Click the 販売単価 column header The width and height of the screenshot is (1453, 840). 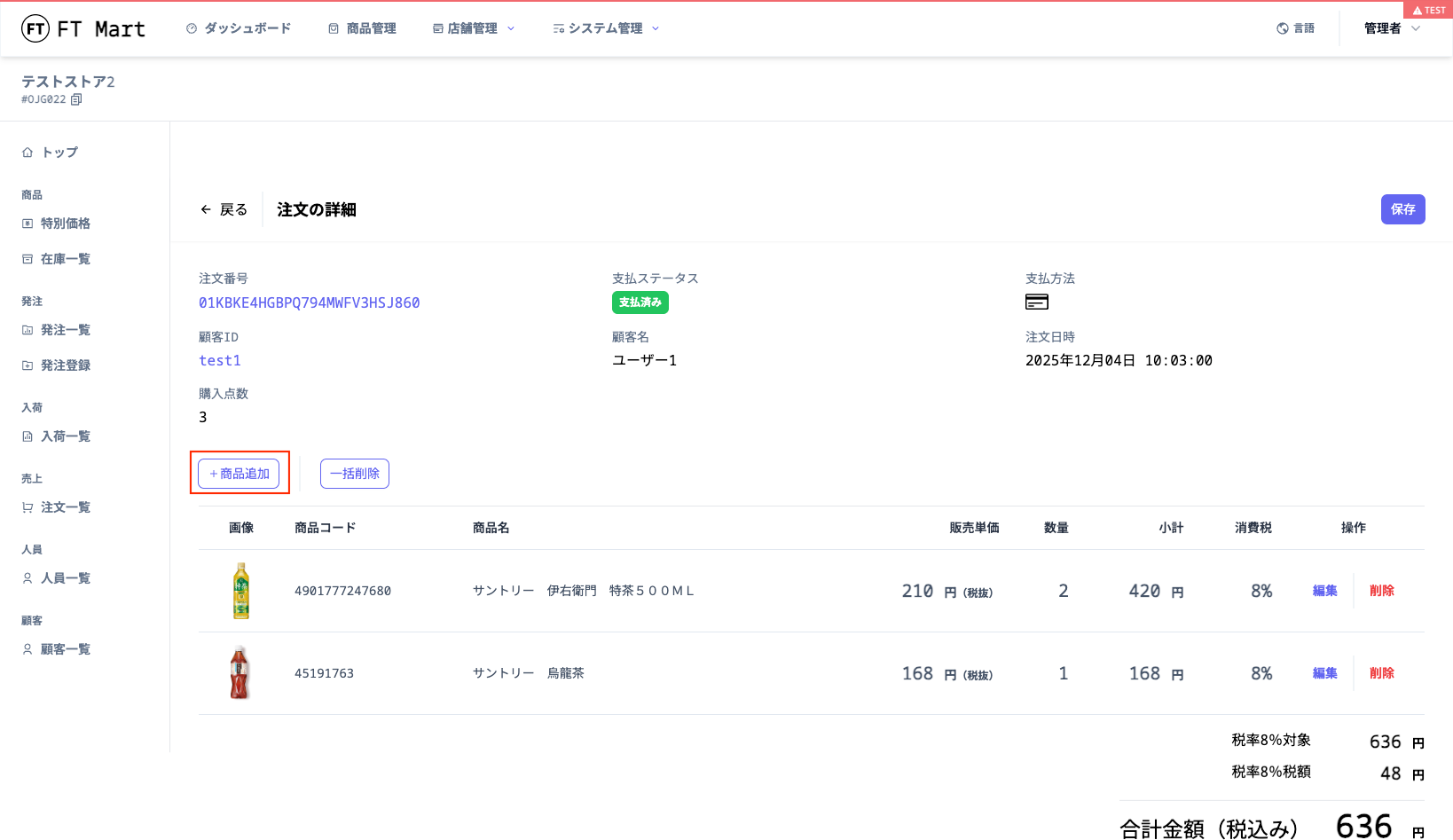[x=974, y=528]
